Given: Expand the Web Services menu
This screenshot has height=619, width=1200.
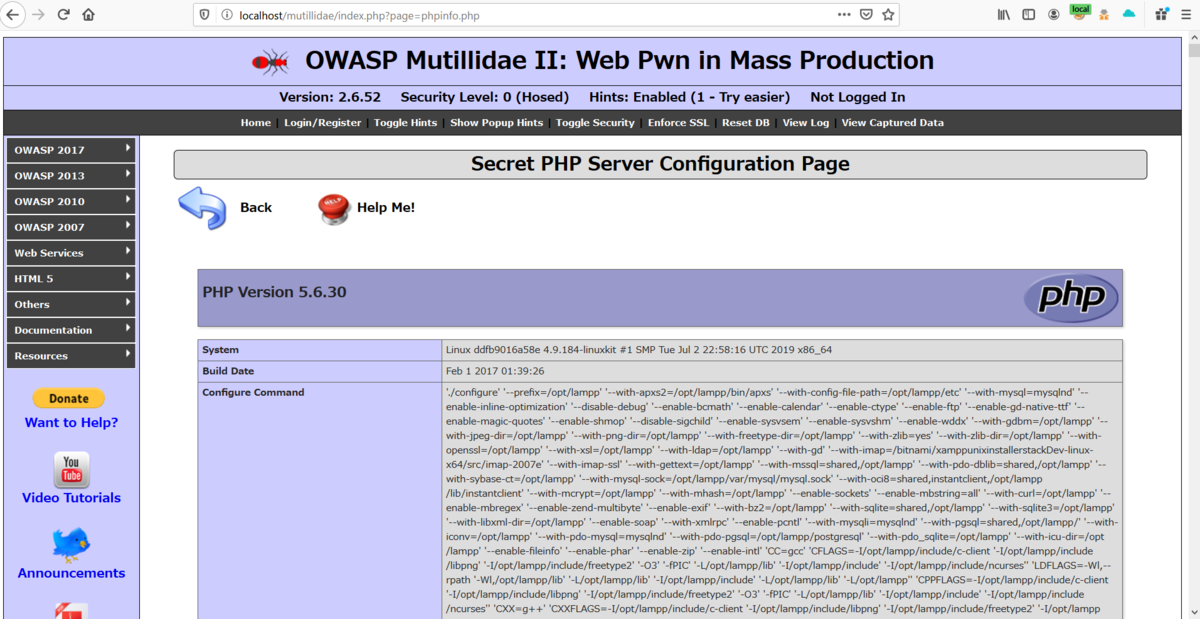Looking at the screenshot, I should point(71,253).
